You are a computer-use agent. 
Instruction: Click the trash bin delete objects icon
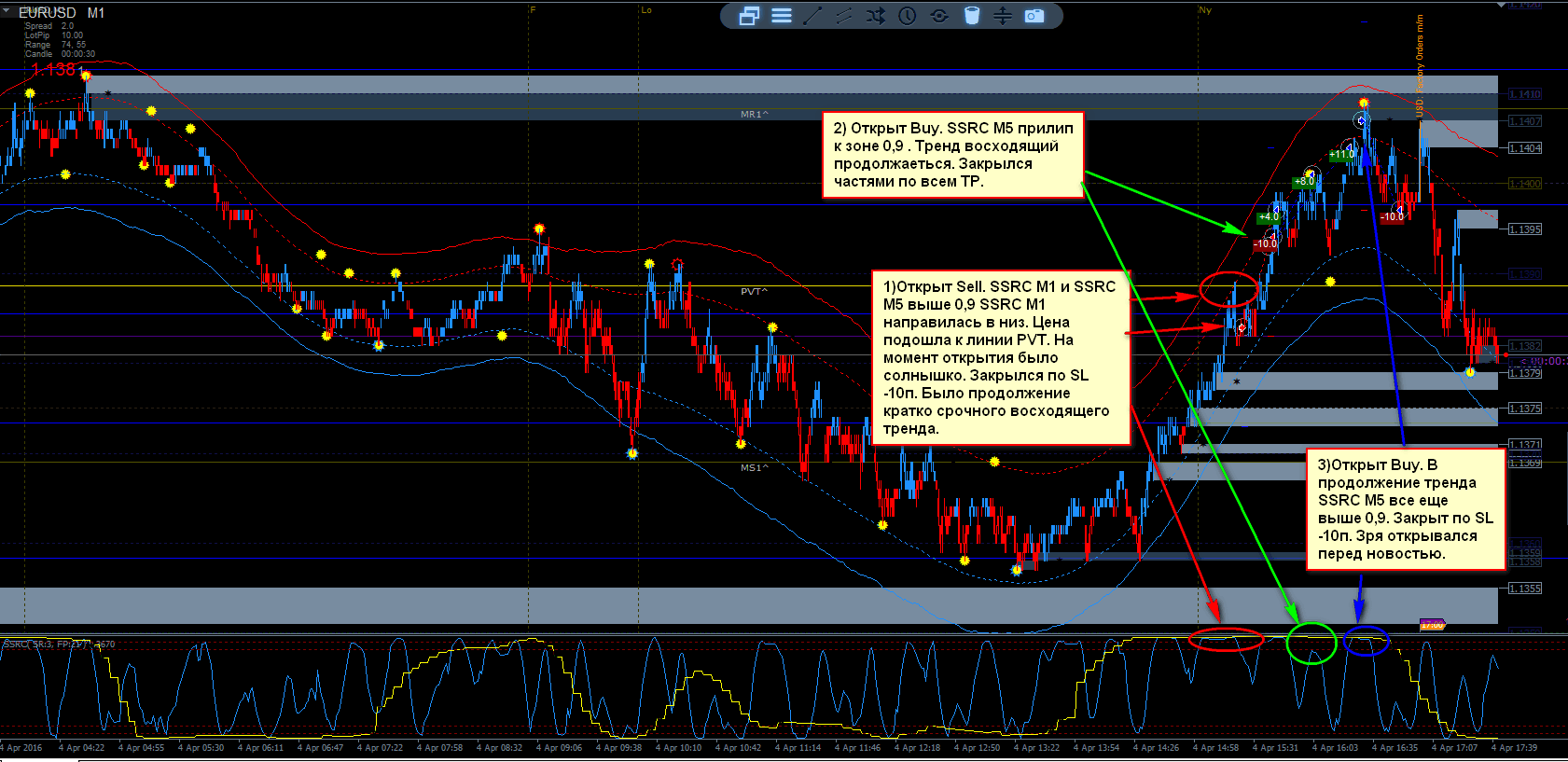tap(972, 16)
